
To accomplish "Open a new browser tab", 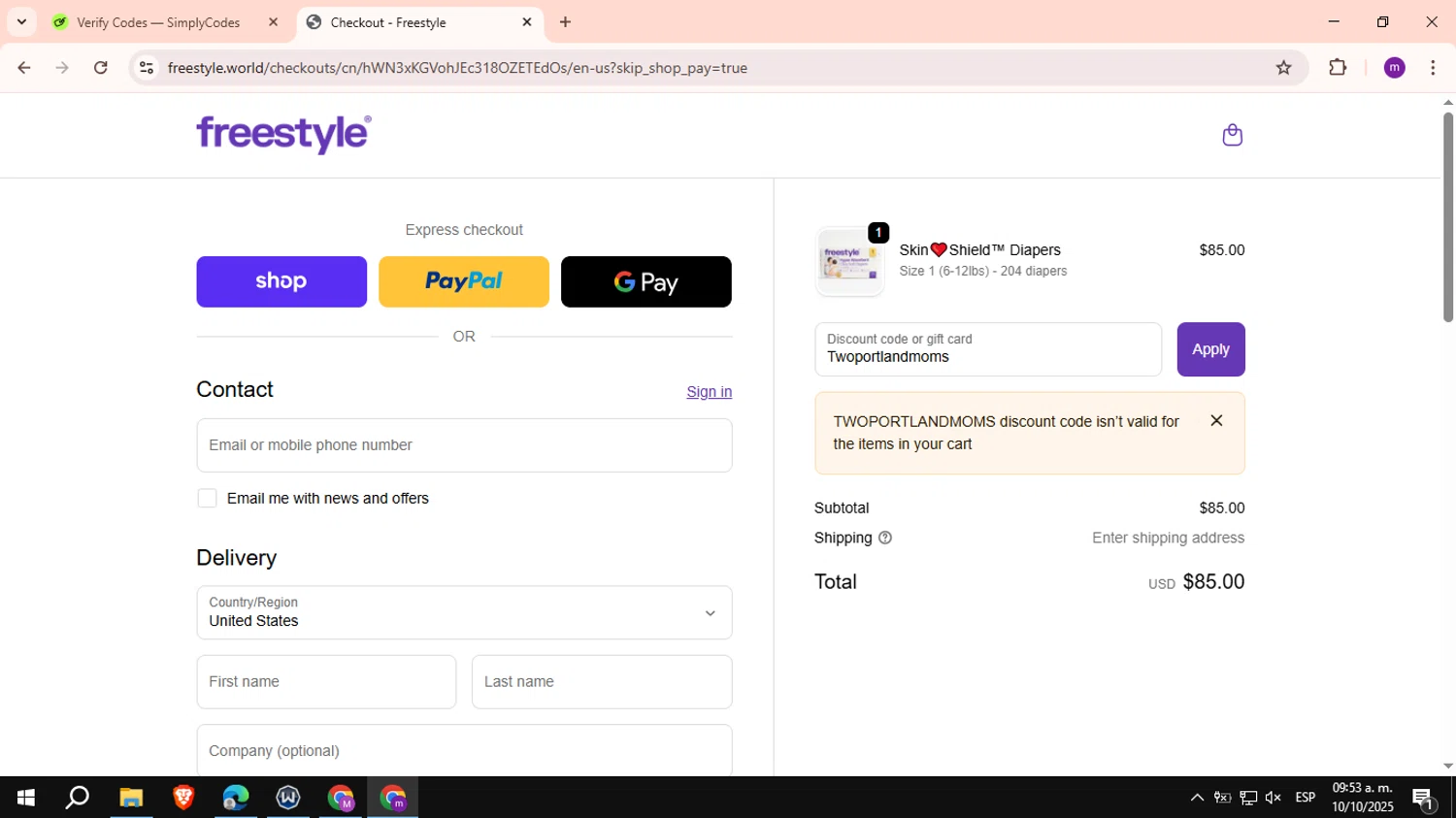I will point(566,22).
